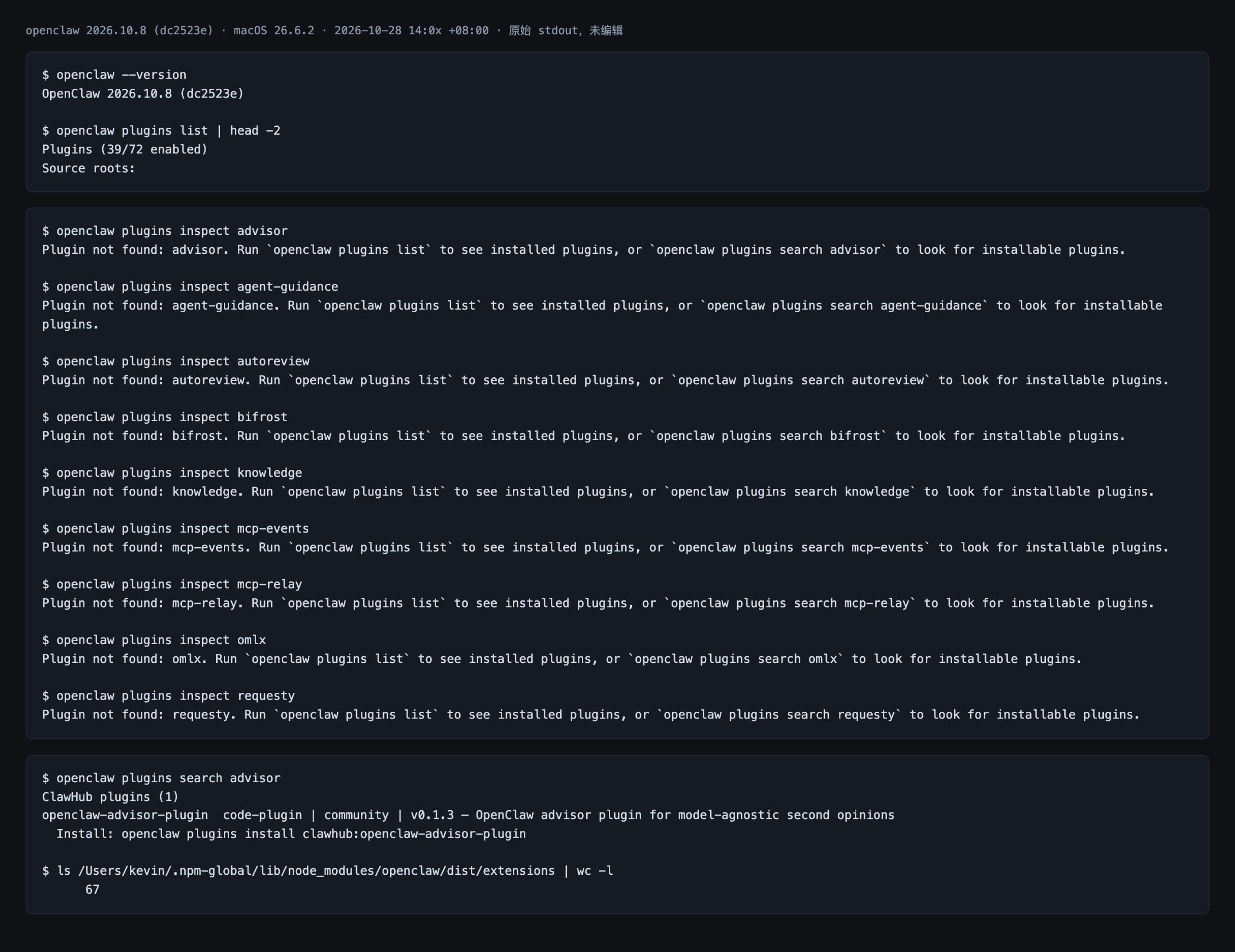The width and height of the screenshot is (1235, 952).
Task: Click the command '$ openclaw --version'
Action: (x=114, y=75)
